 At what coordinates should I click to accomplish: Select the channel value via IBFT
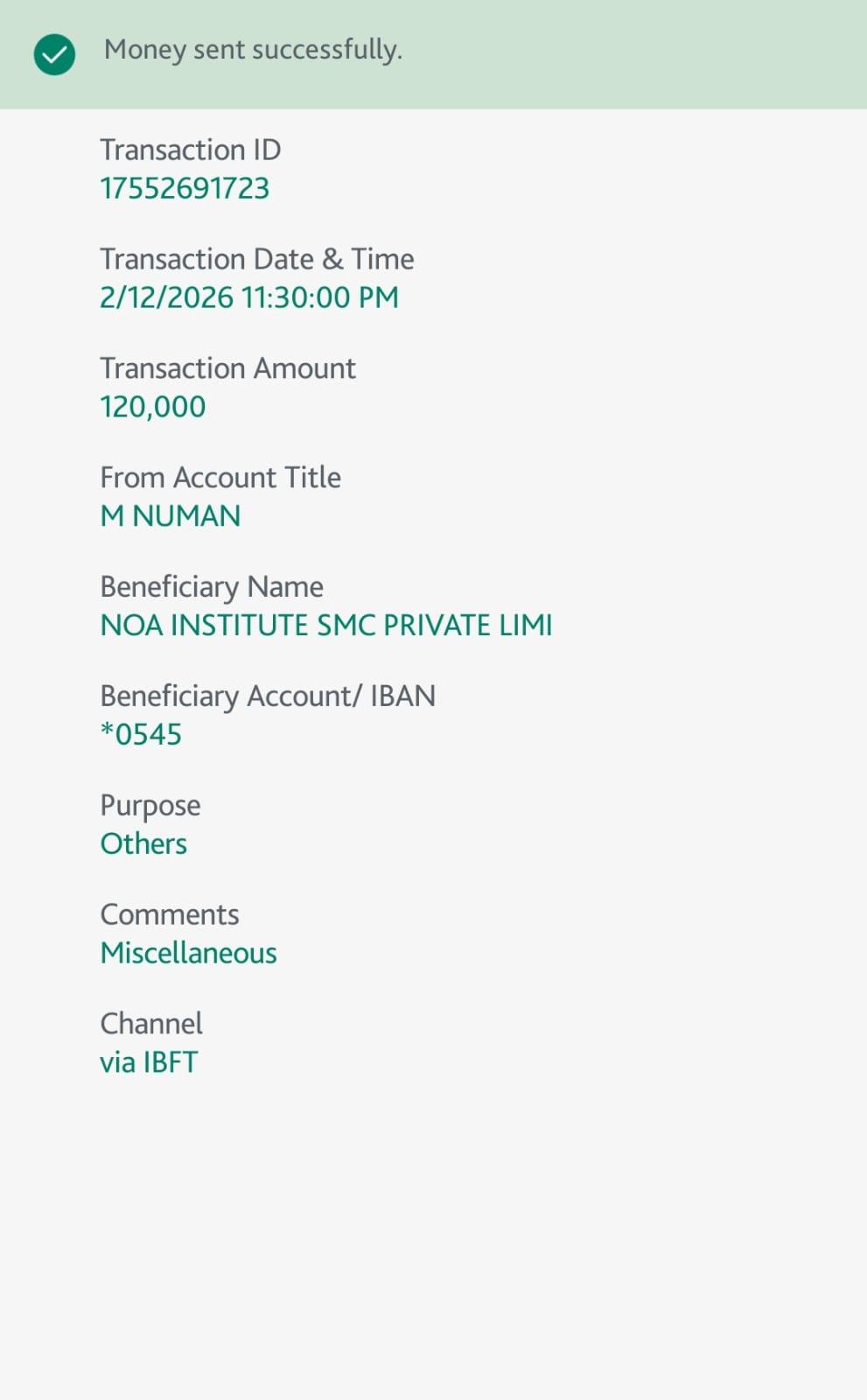149,1062
